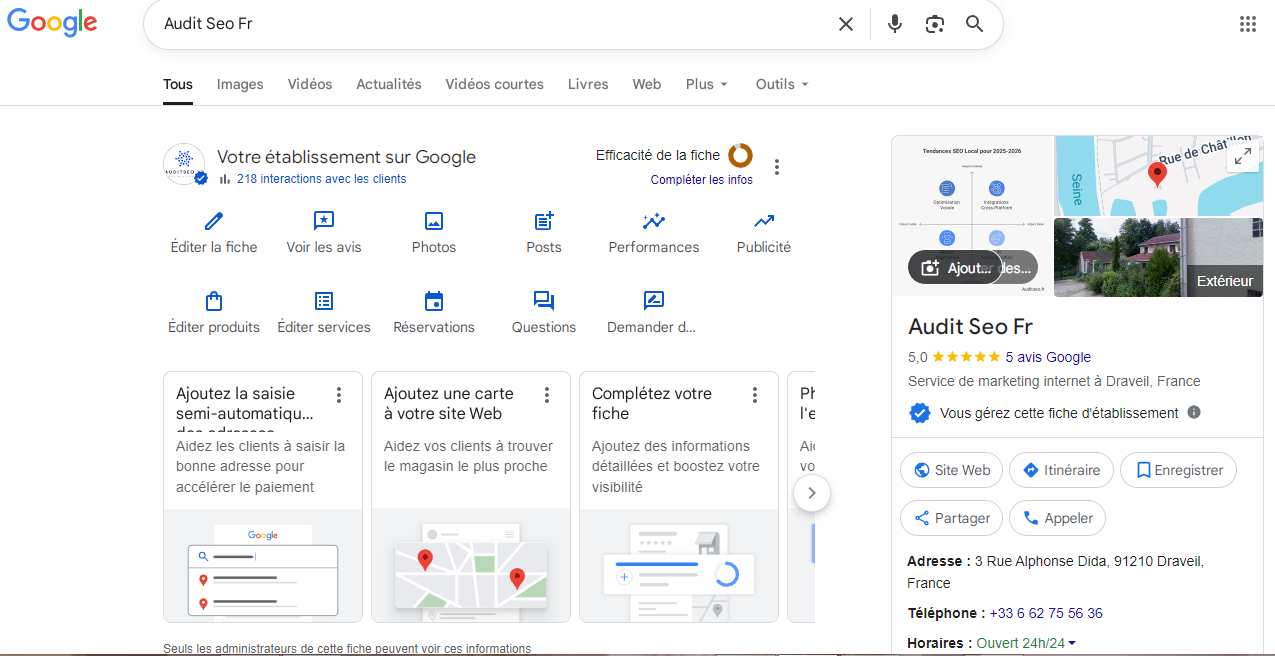The image size is (1275, 656).
Task: Open Éditer produits shopping bag icon
Action: point(214,301)
